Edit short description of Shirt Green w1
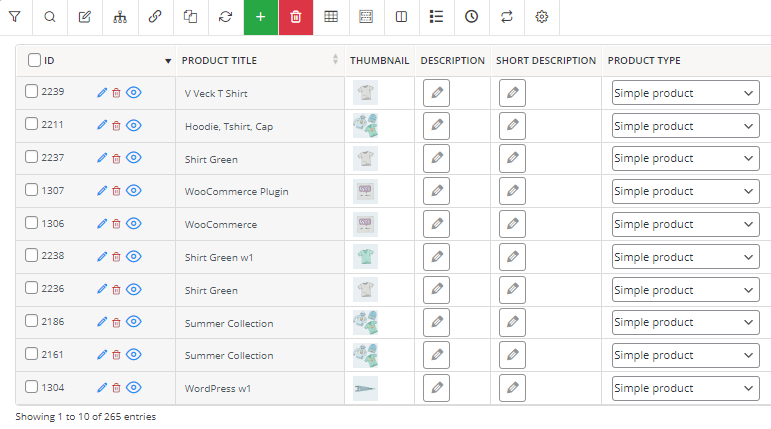Screen dimensions: 771x429 coord(512,257)
